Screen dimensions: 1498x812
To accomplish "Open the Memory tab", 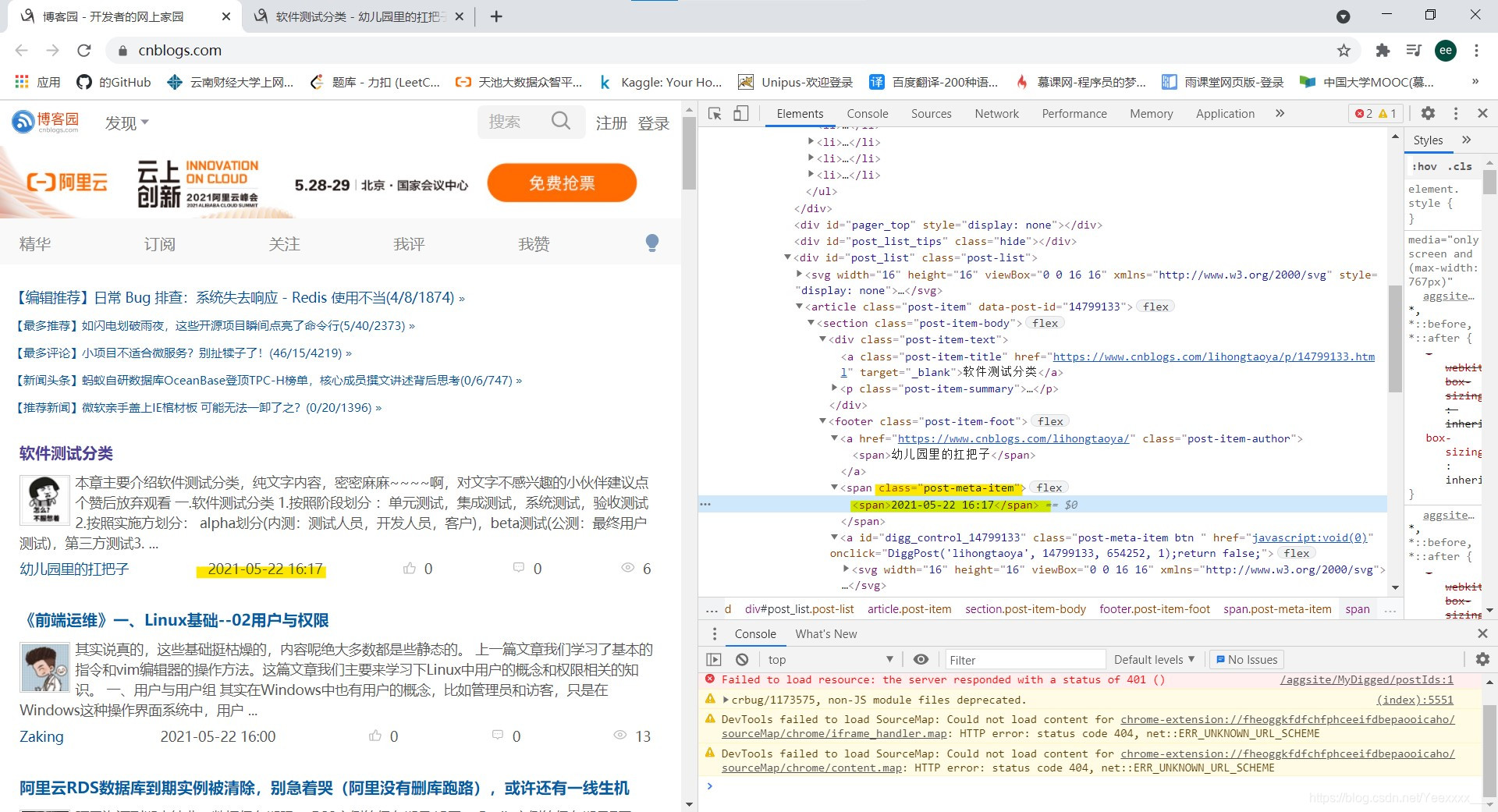I will 1151,114.
